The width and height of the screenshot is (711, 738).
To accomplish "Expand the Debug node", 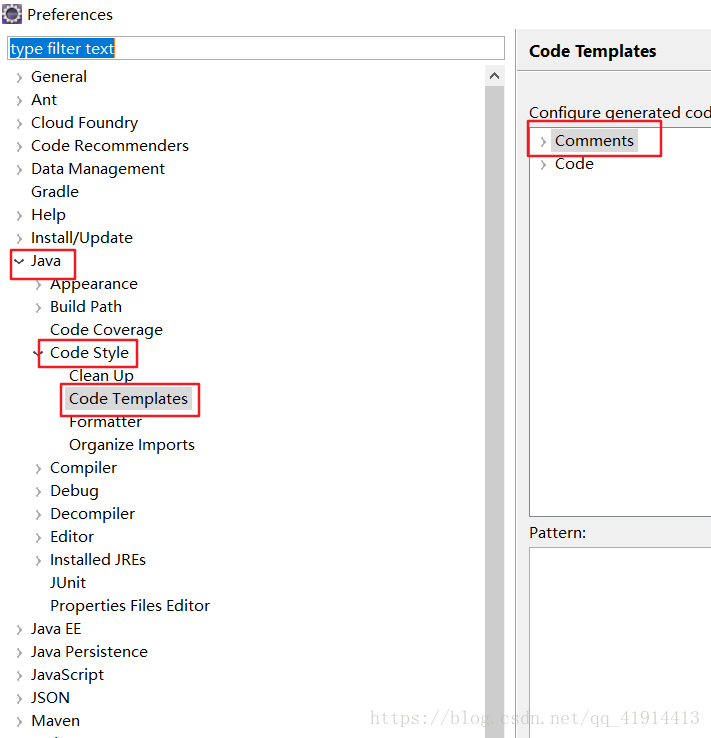I will (39, 491).
